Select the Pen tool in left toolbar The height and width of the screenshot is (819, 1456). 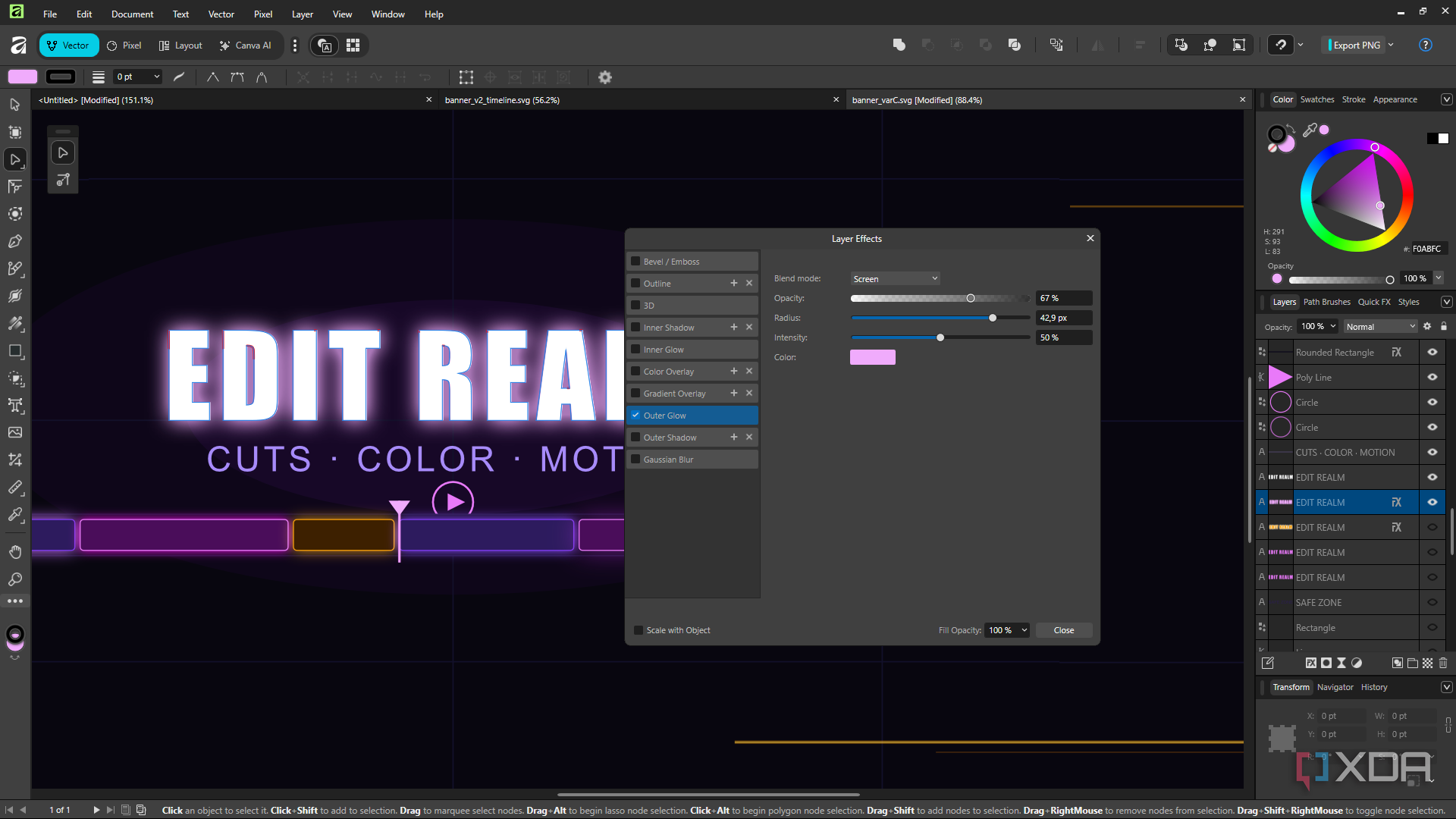[14, 241]
